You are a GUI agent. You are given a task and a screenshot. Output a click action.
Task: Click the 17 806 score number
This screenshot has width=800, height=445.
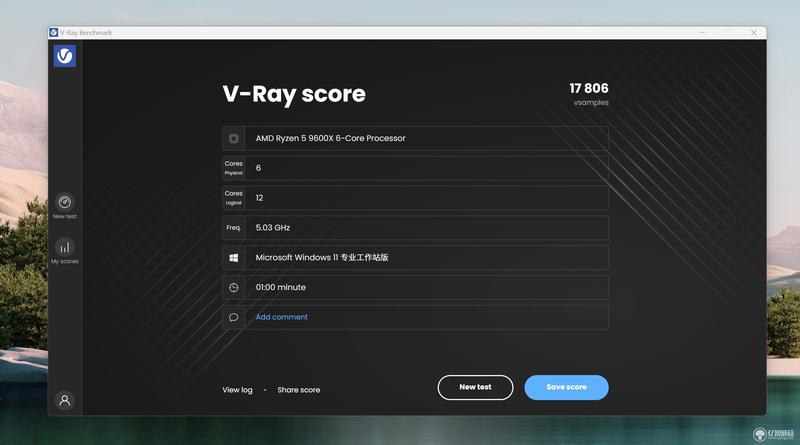pos(589,88)
